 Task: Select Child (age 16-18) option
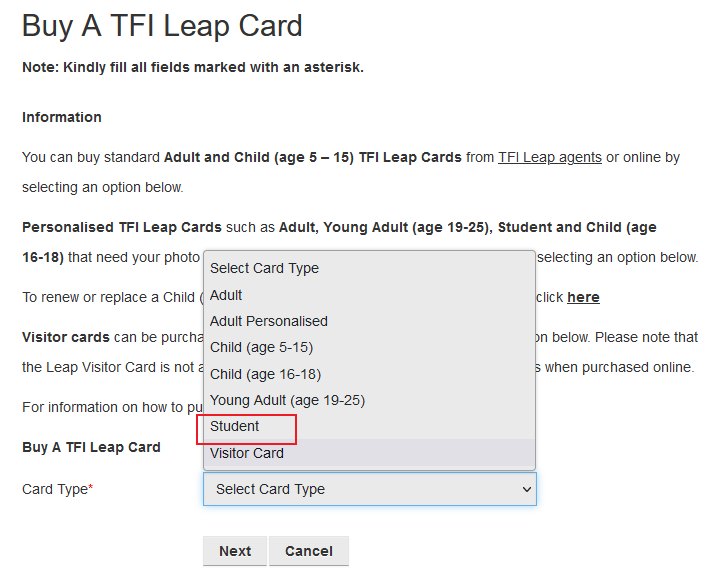(x=265, y=374)
